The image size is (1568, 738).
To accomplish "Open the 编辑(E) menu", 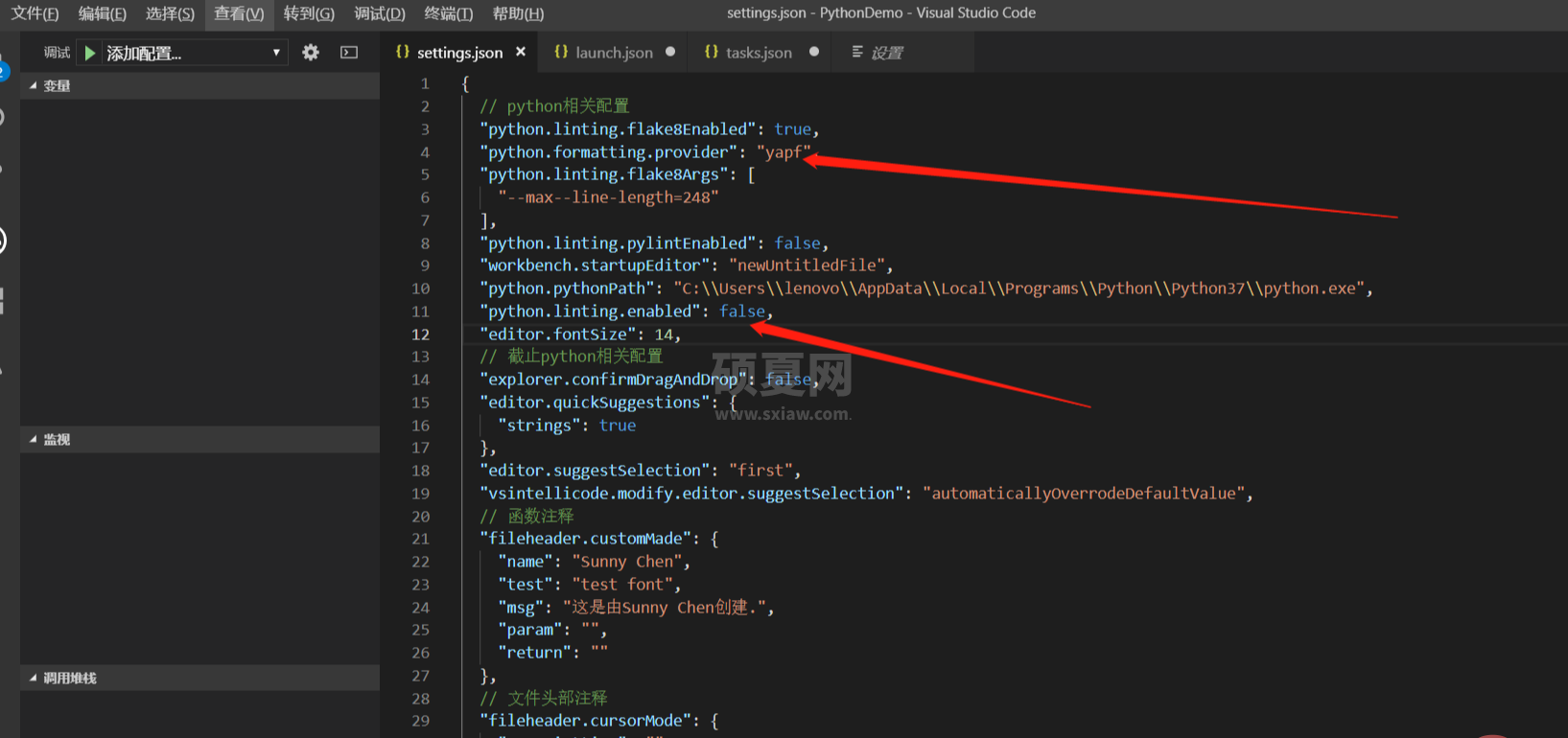I will coord(103,13).
